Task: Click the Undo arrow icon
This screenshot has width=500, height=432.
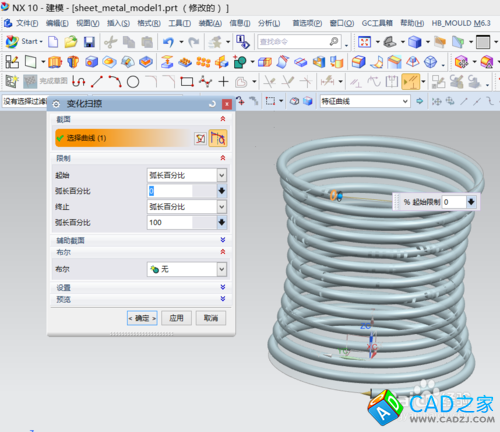Action: pos(168,42)
